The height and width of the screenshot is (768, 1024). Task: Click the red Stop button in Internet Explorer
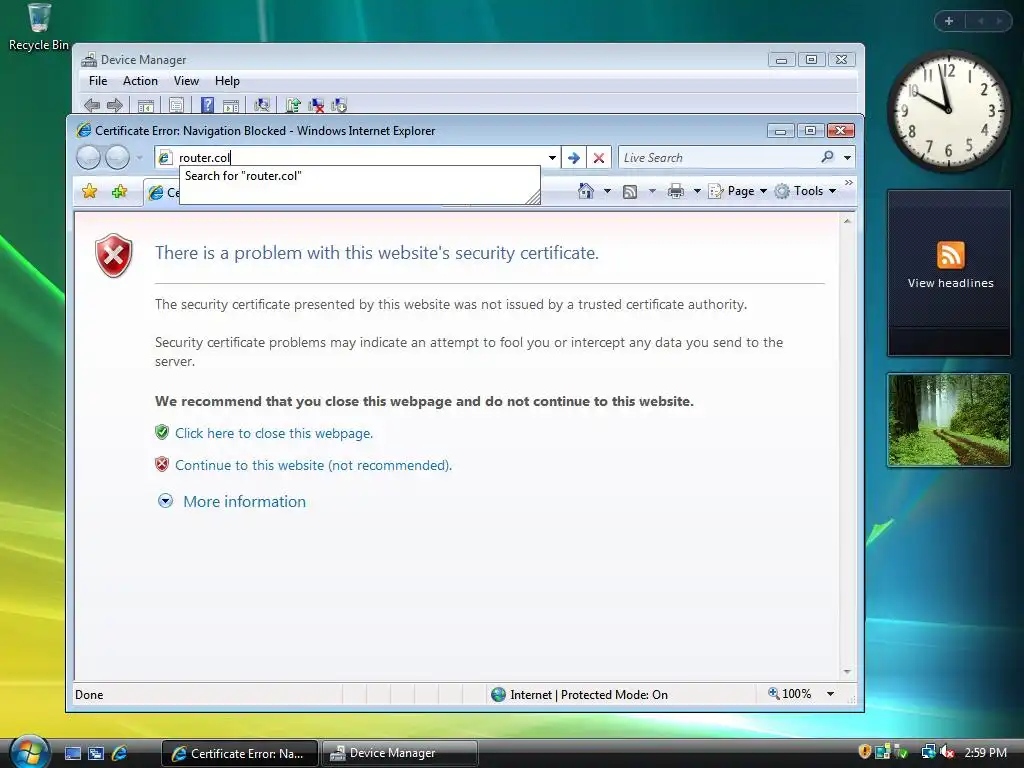tap(598, 157)
